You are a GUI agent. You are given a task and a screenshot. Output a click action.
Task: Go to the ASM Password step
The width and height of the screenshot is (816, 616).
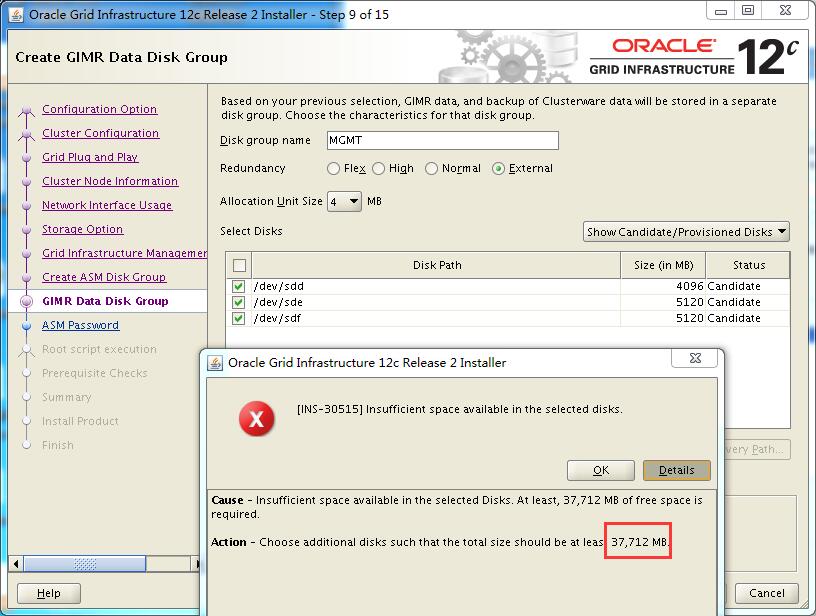click(80, 325)
